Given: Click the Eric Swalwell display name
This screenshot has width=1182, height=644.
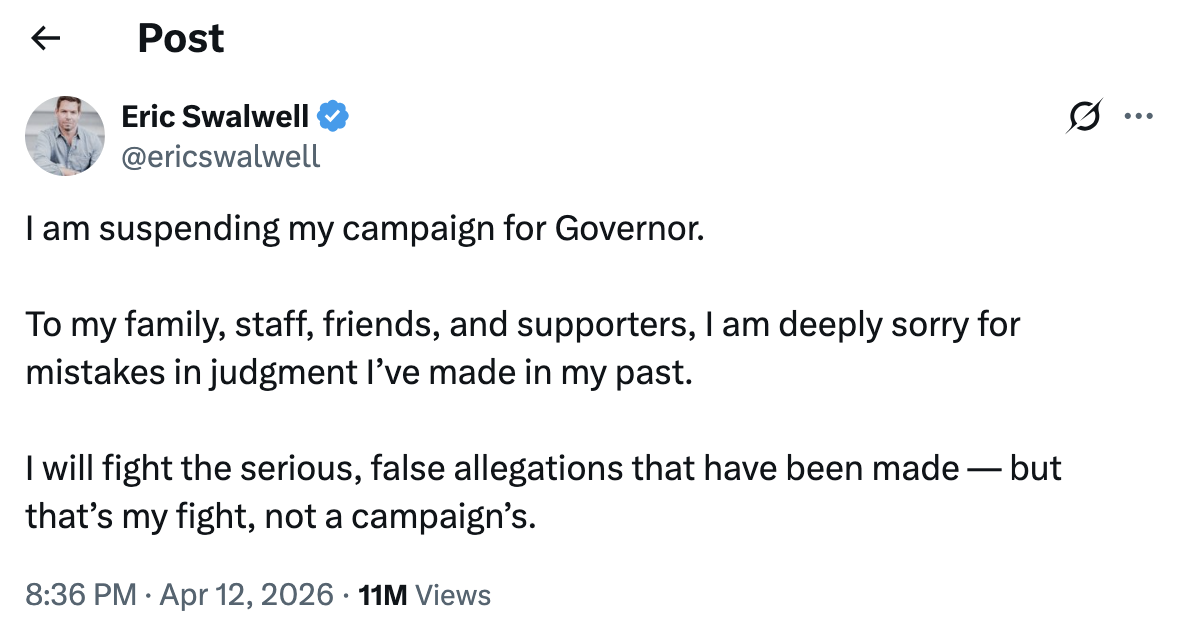Looking at the screenshot, I should pos(215,117).
